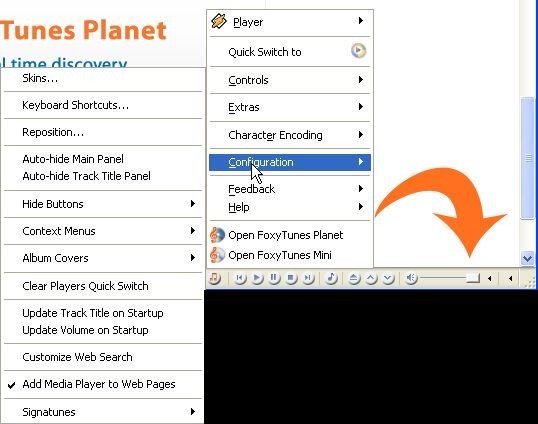Click the resize grip at toolbar corner
538x424 pixels.
tap(530, 282)
